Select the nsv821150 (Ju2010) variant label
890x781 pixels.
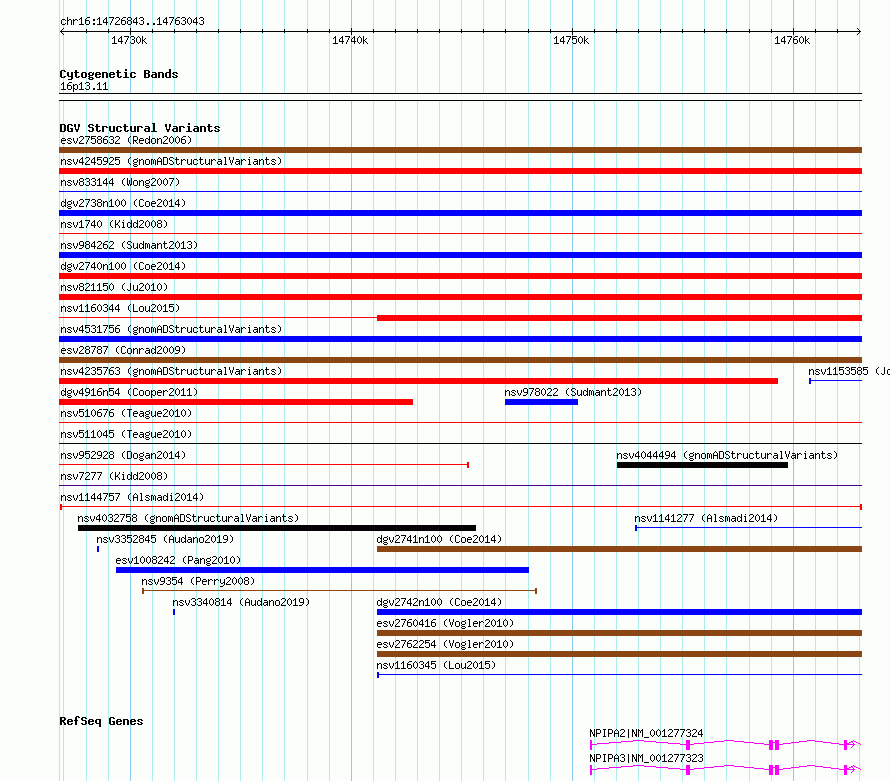point(114,287)
